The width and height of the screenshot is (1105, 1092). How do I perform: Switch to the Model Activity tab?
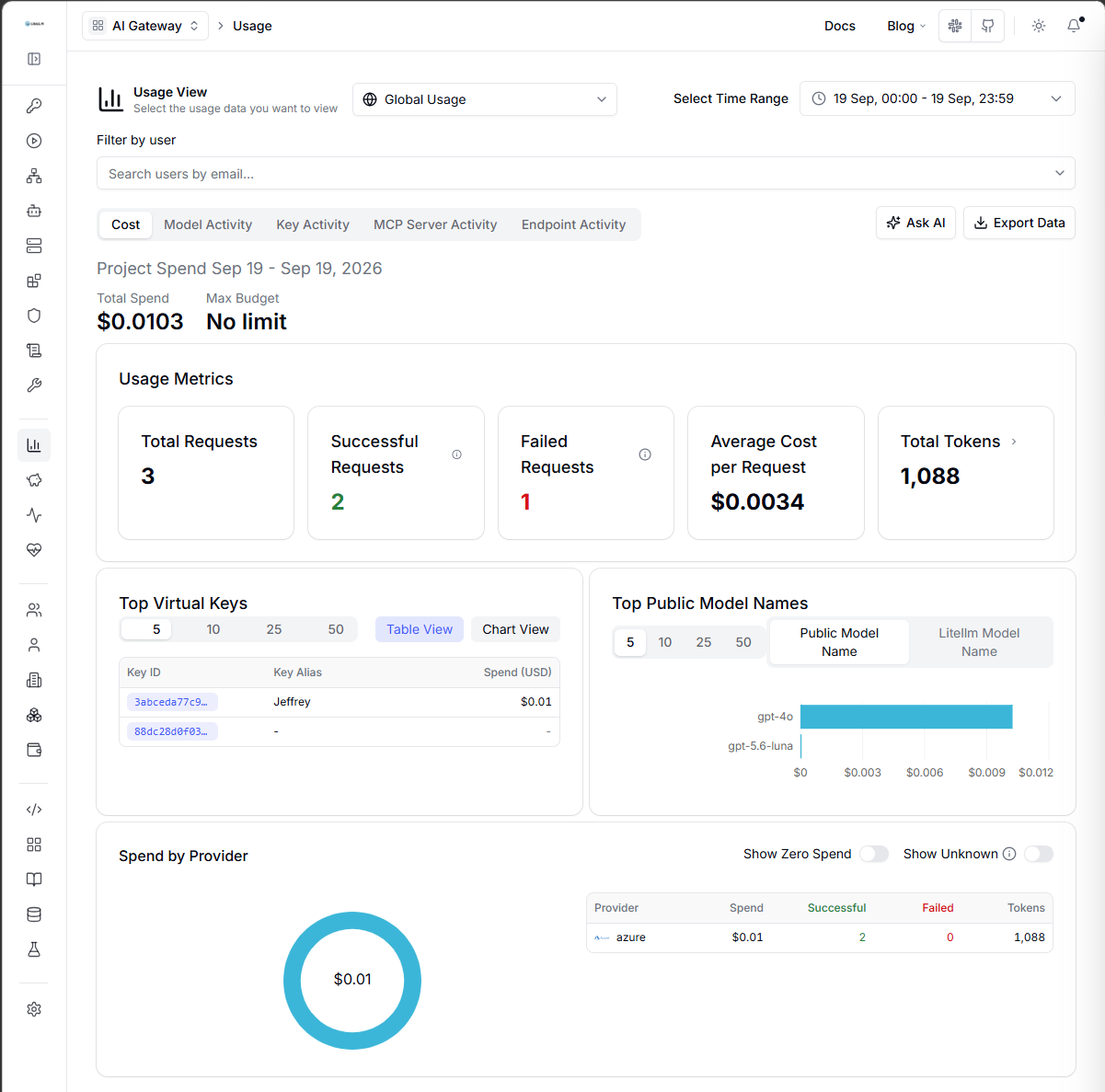tap(208, 224)
